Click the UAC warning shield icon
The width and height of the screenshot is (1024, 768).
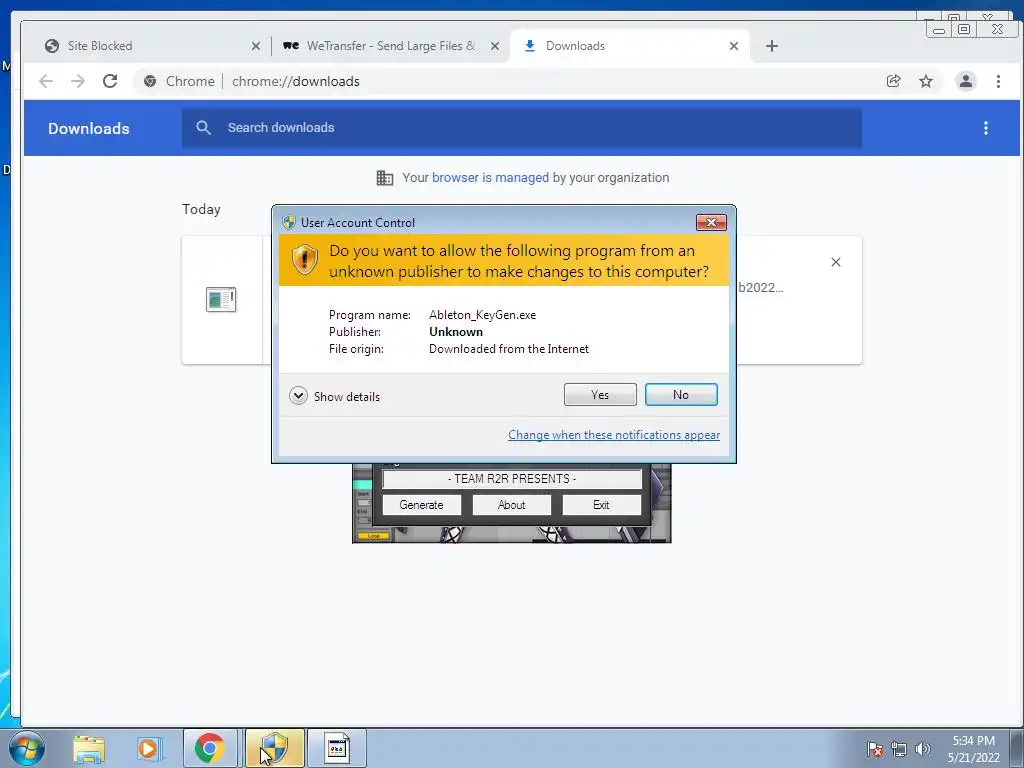pos(304,260)
